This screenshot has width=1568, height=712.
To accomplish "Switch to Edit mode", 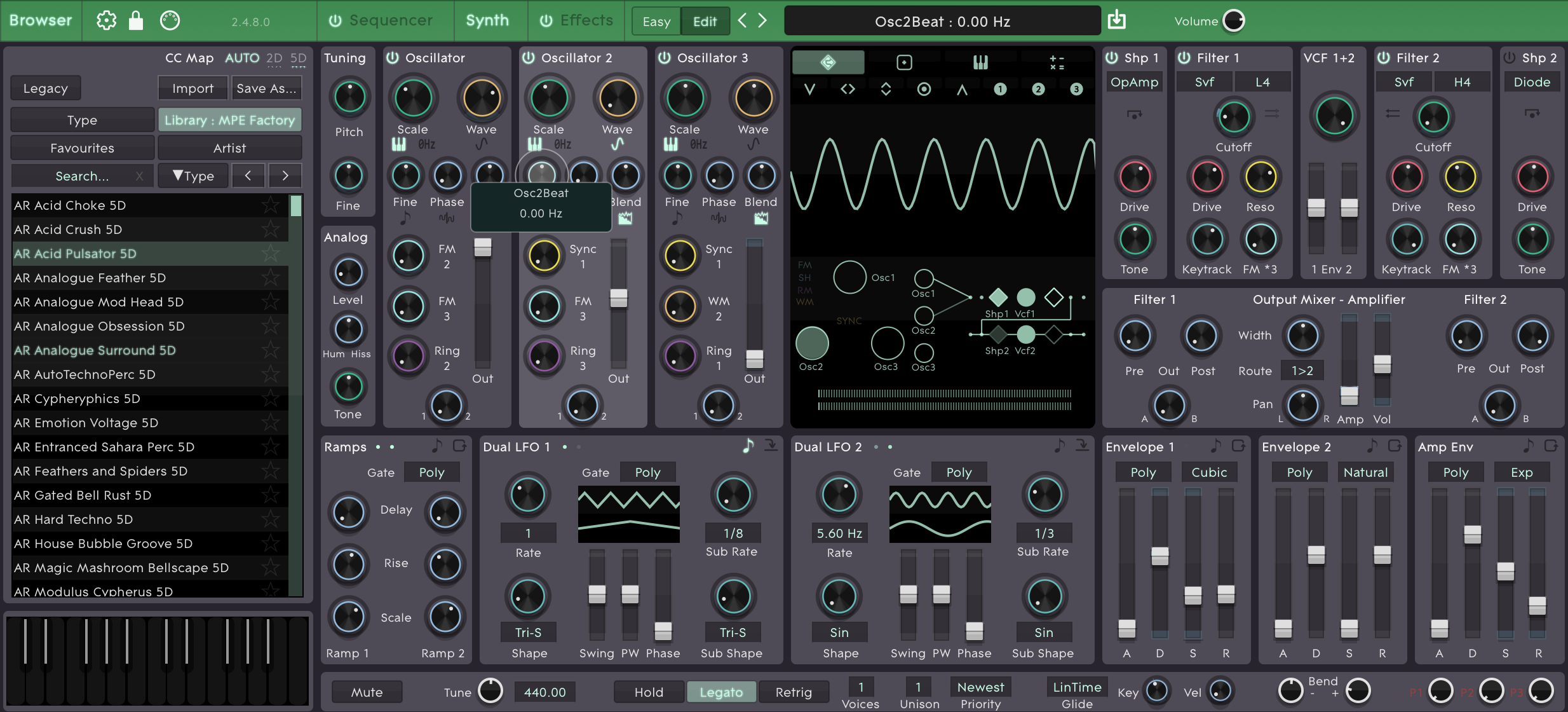I will click(705, 22).
